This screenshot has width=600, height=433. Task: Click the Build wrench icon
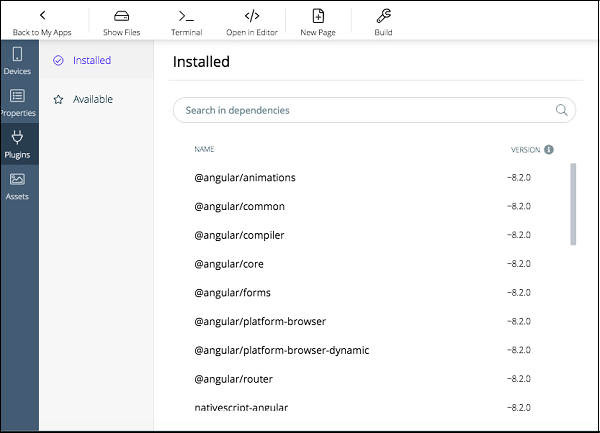[x=383, y=17]
